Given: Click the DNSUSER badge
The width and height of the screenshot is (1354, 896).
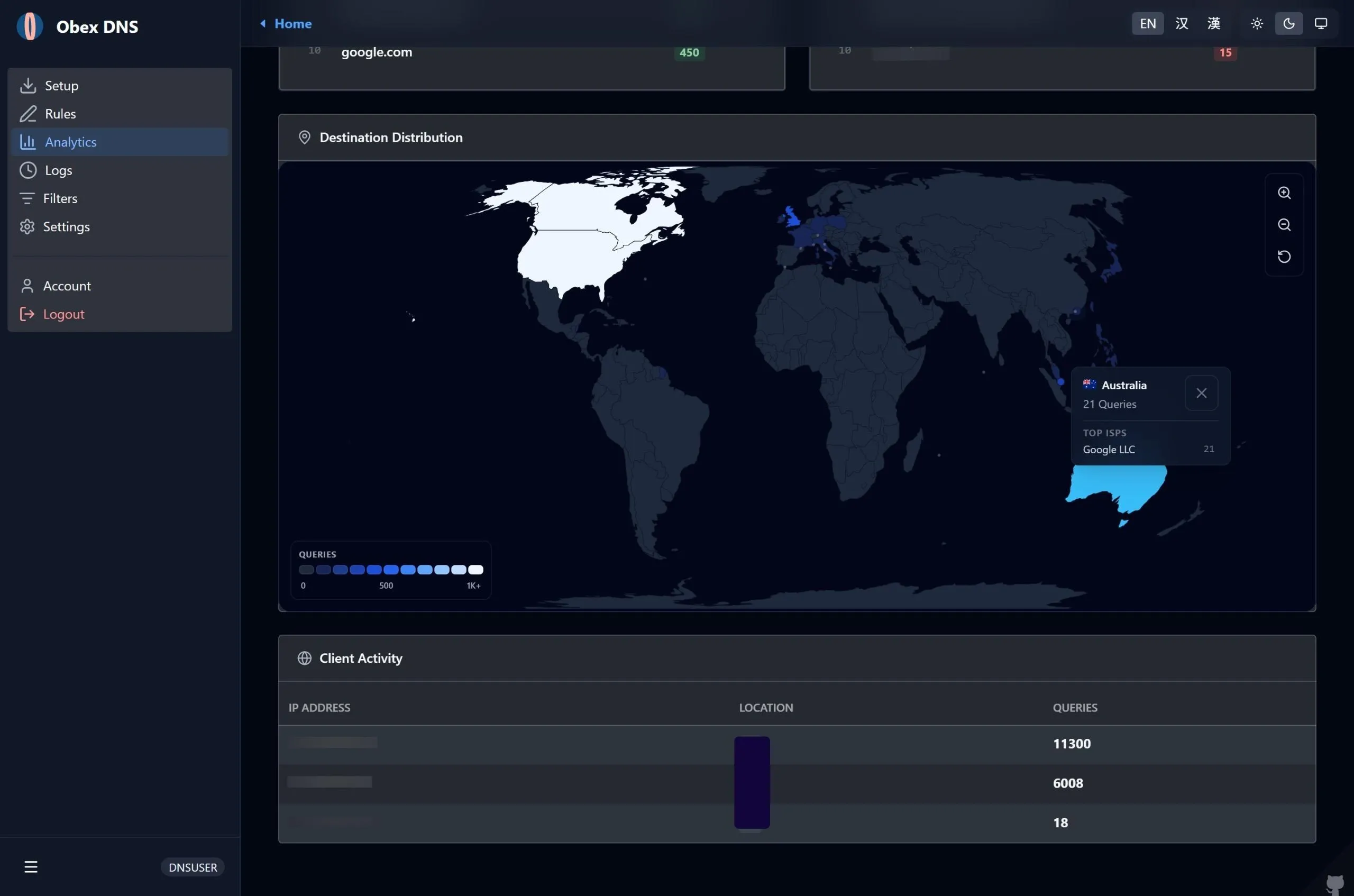Looking at the screenshot, I should coord(193,867).
